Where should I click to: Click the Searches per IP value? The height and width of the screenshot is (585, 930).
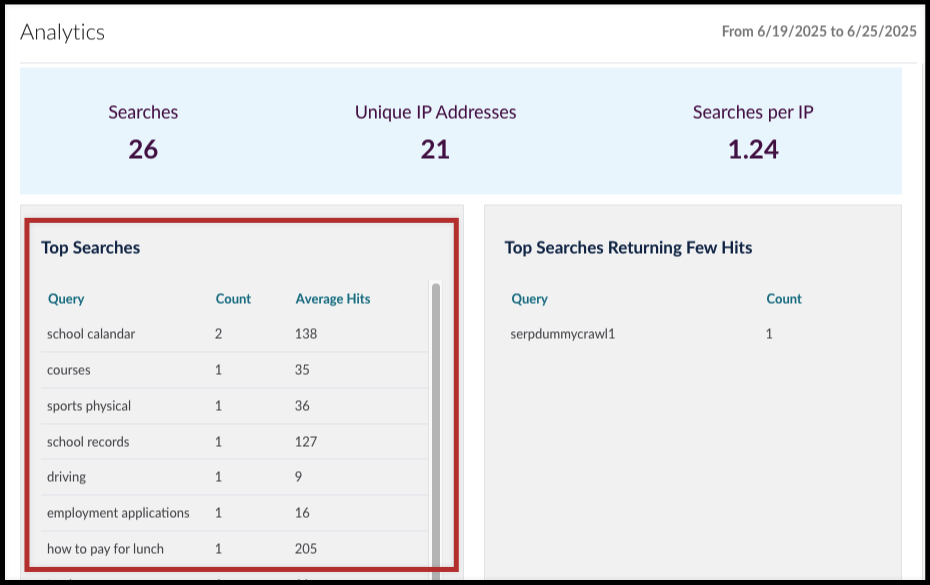[x=753, y=148]
